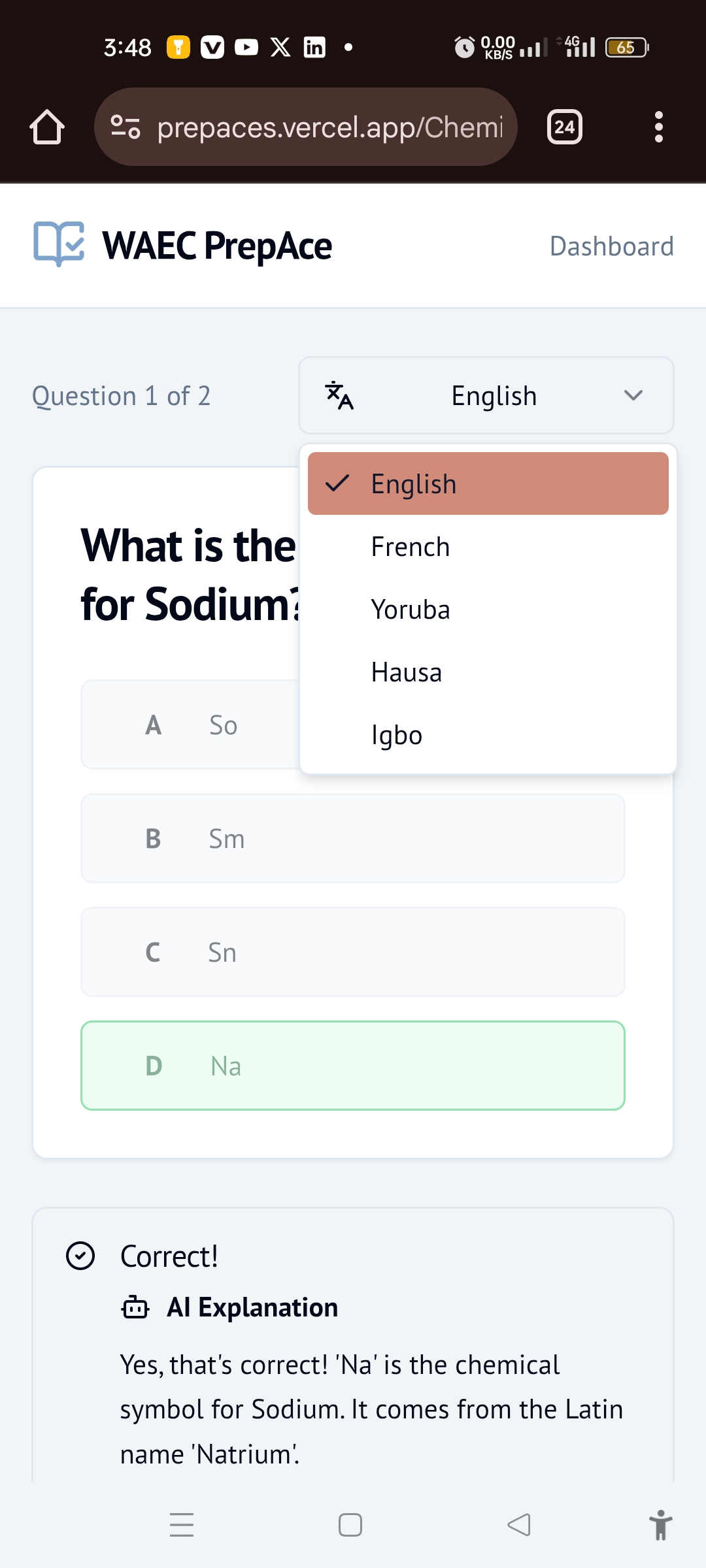The width and height of the screenshot is (706, 1568).
Task: Open the tab switcher showing 24 tabs
Action: [564, 127]
